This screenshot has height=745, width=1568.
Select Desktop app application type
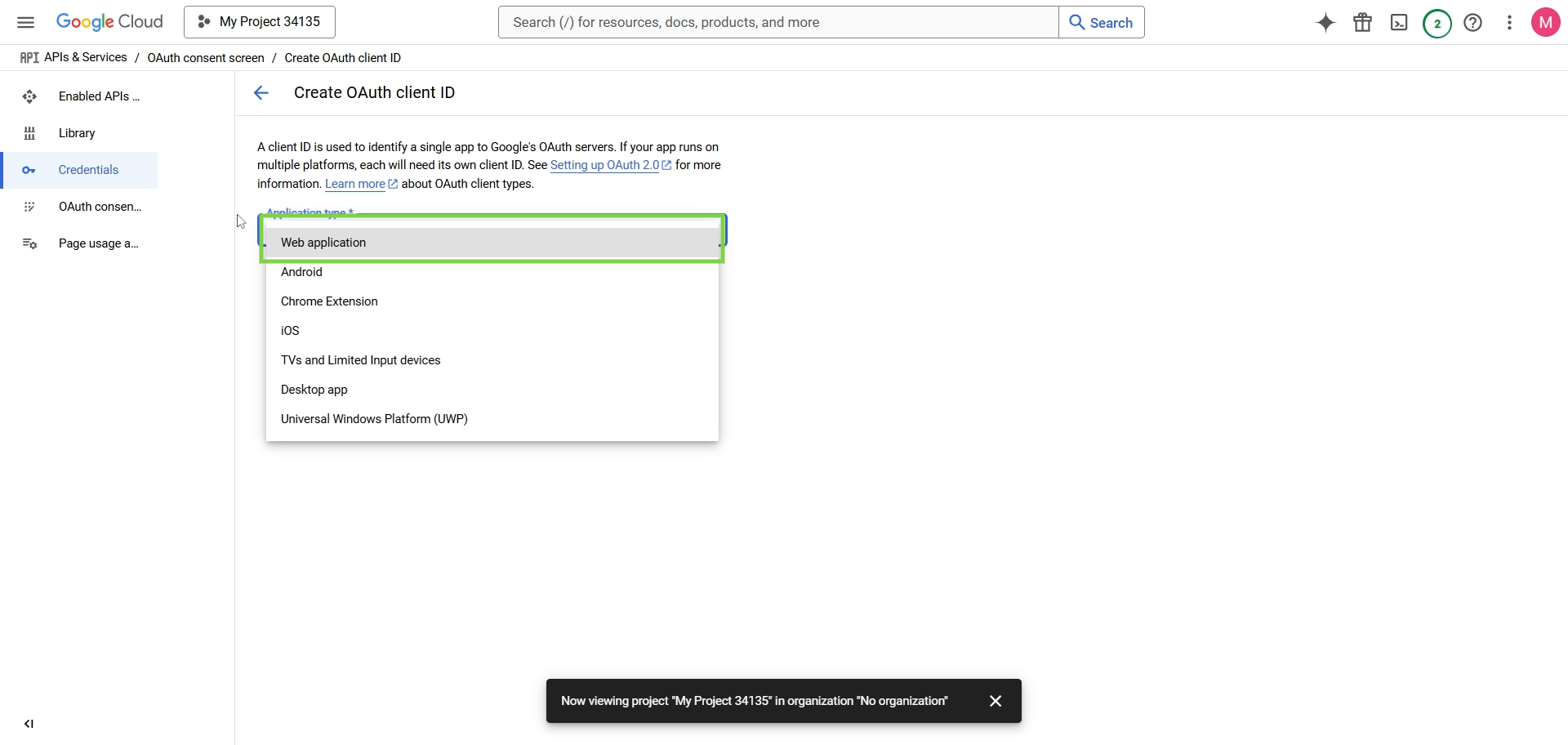(492, 390)
